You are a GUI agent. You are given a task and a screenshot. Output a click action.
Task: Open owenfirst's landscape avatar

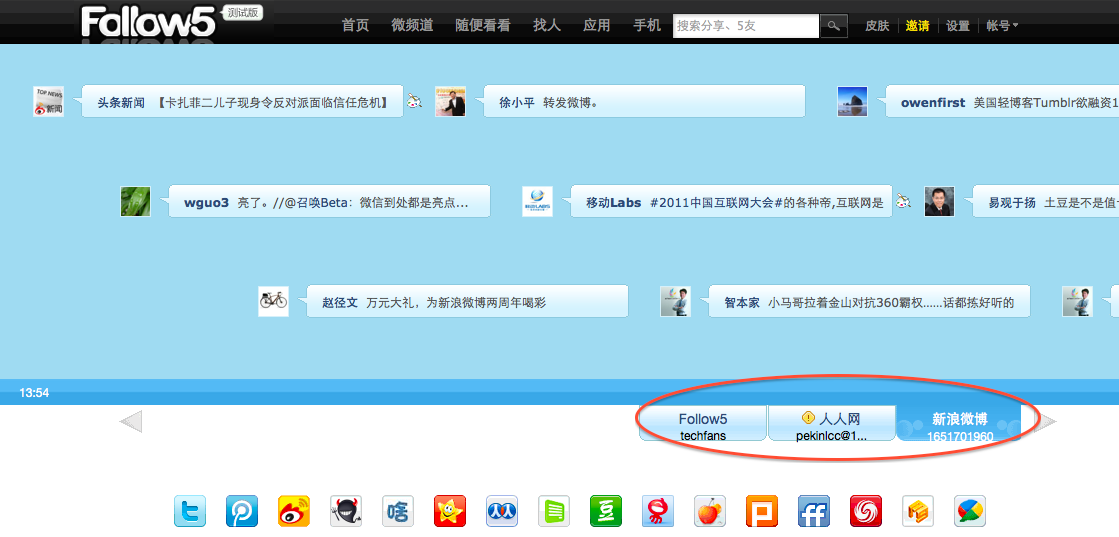(853, 101)
